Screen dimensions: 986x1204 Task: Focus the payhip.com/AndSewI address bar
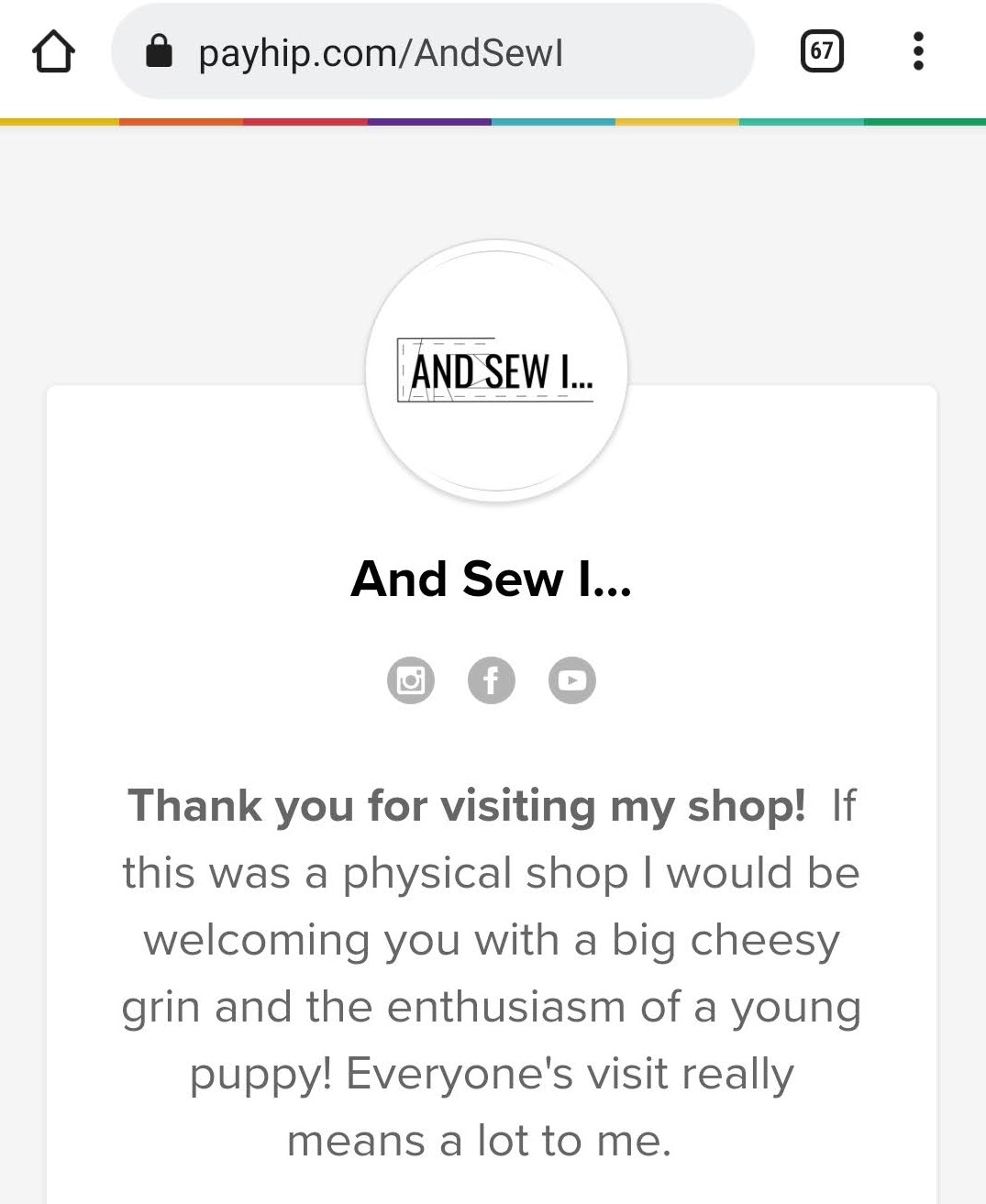[x=431, y=53]
